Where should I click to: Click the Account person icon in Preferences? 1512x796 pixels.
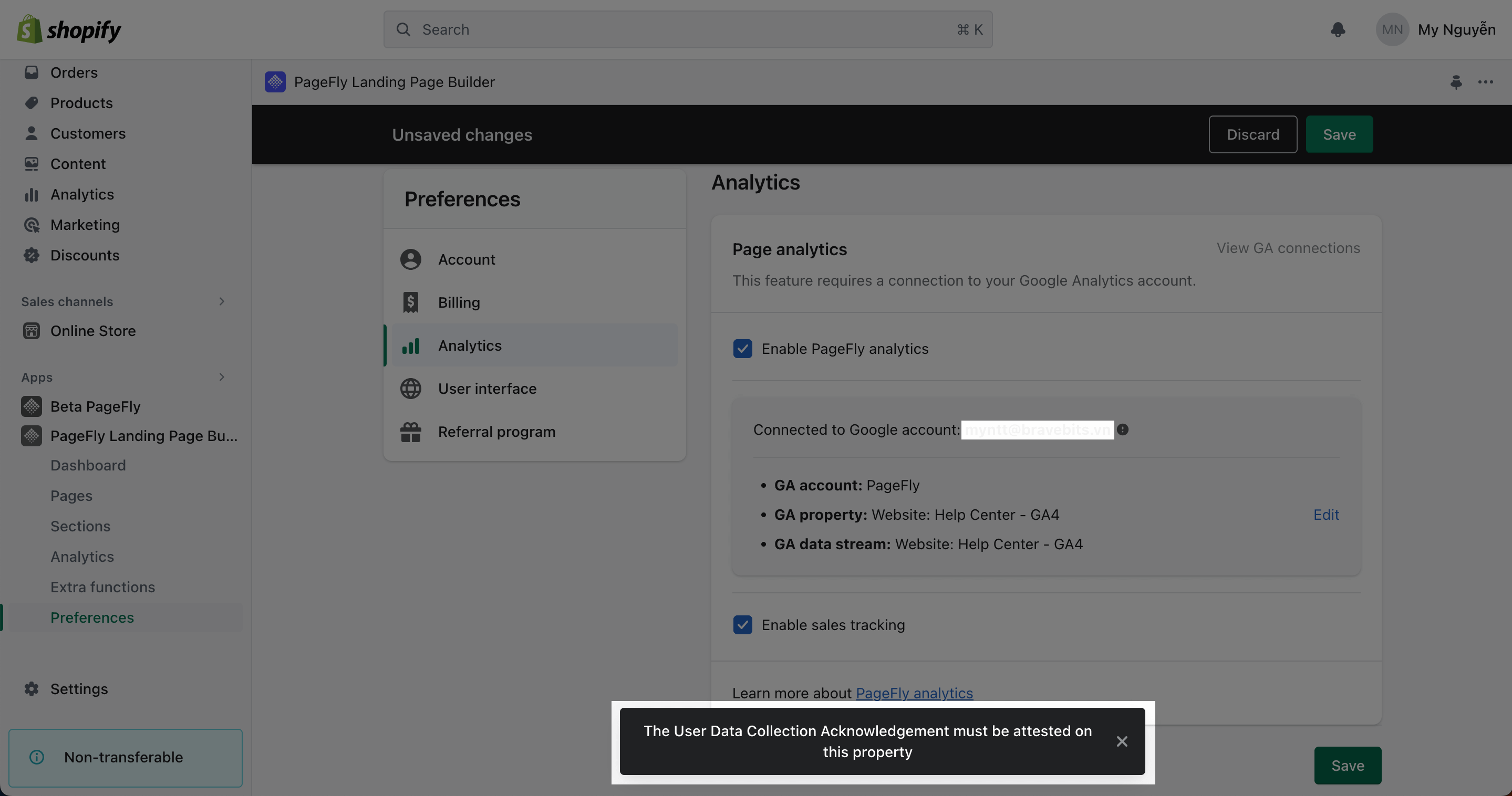tap(411, 259)
